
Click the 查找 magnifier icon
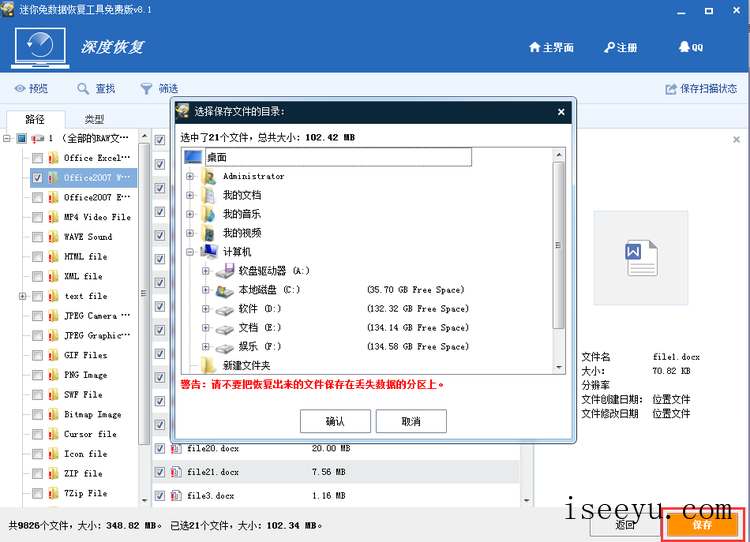point(83,88)
